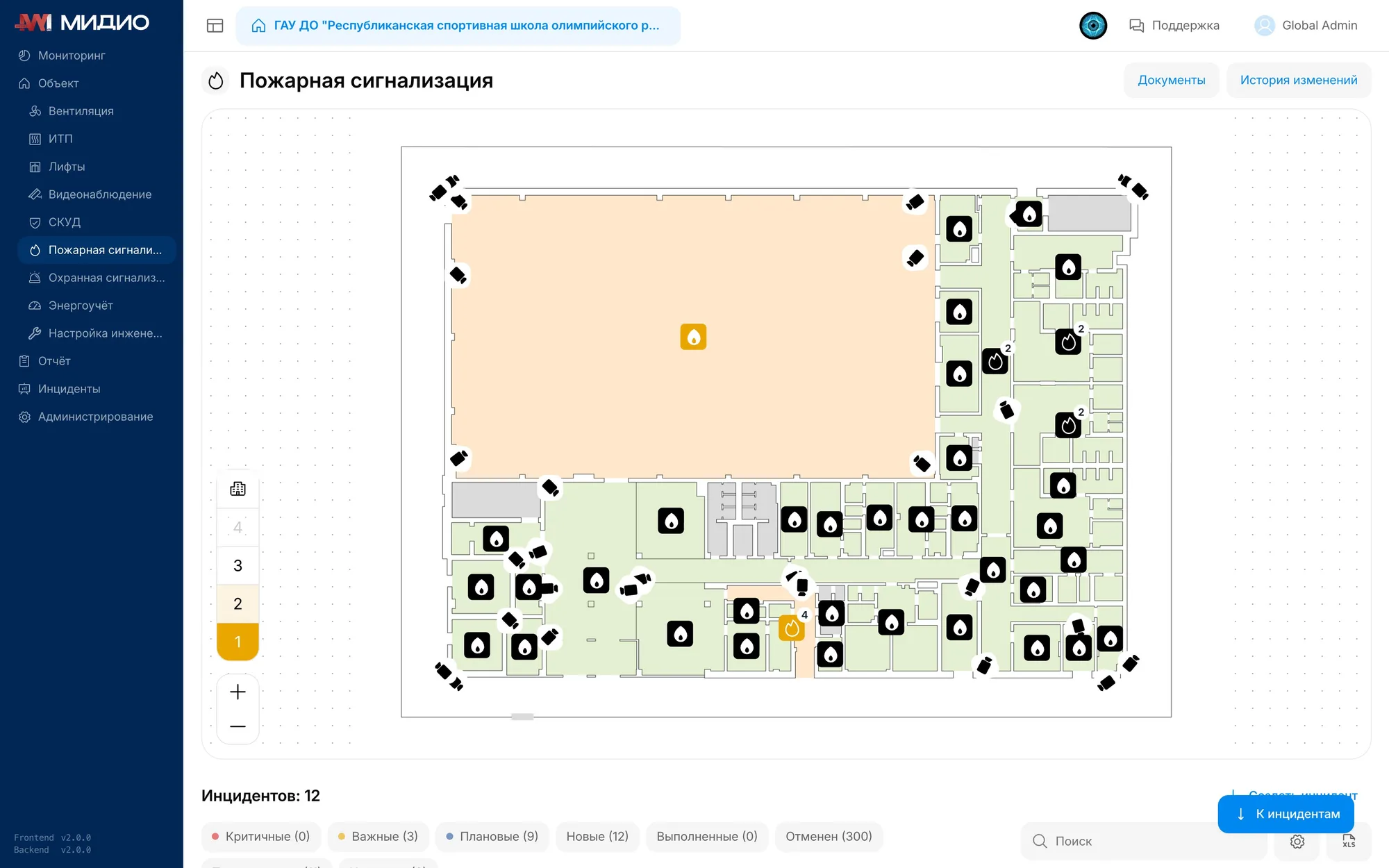Click the MIDIO logo
The width and height of the screenshot is (1389, 868).
[x=82, y=22]
